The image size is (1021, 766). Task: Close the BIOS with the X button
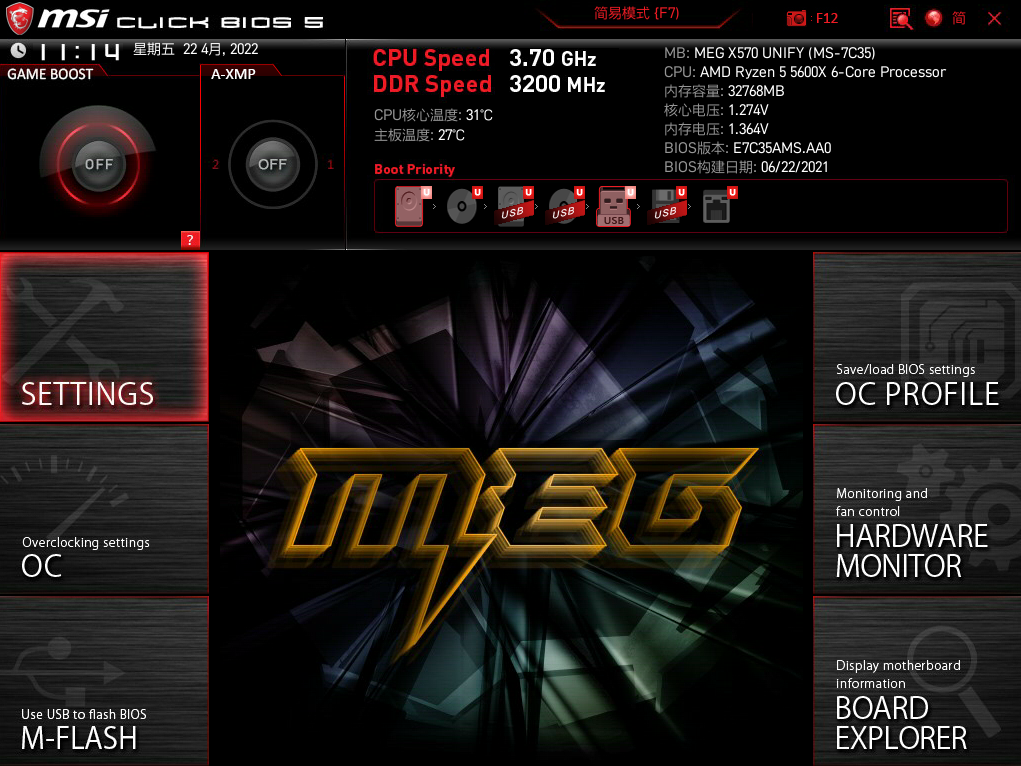994,18
